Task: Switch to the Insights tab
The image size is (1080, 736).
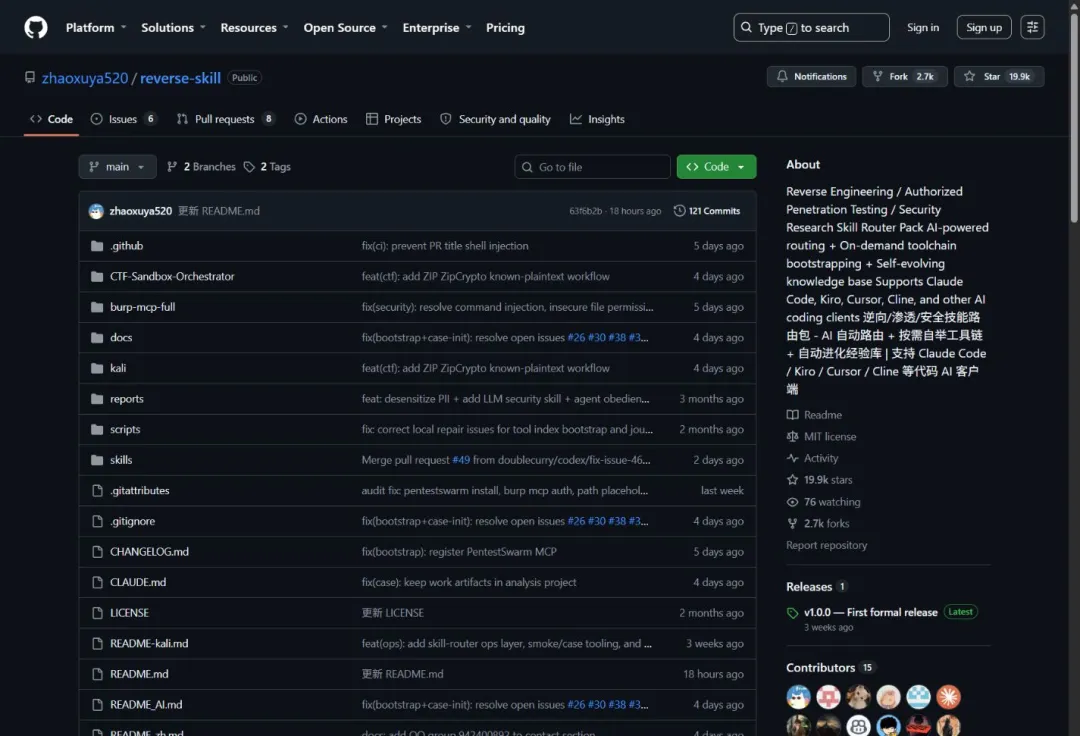Action: [x=597, y=119]
